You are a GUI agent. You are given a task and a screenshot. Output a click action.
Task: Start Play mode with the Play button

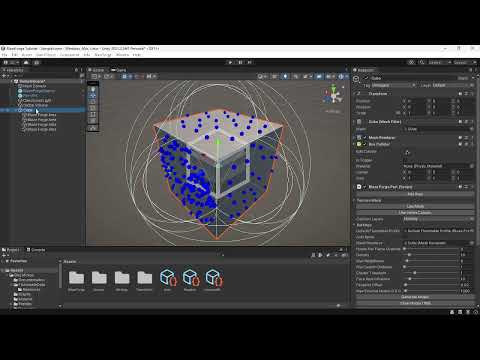[230, 62]
